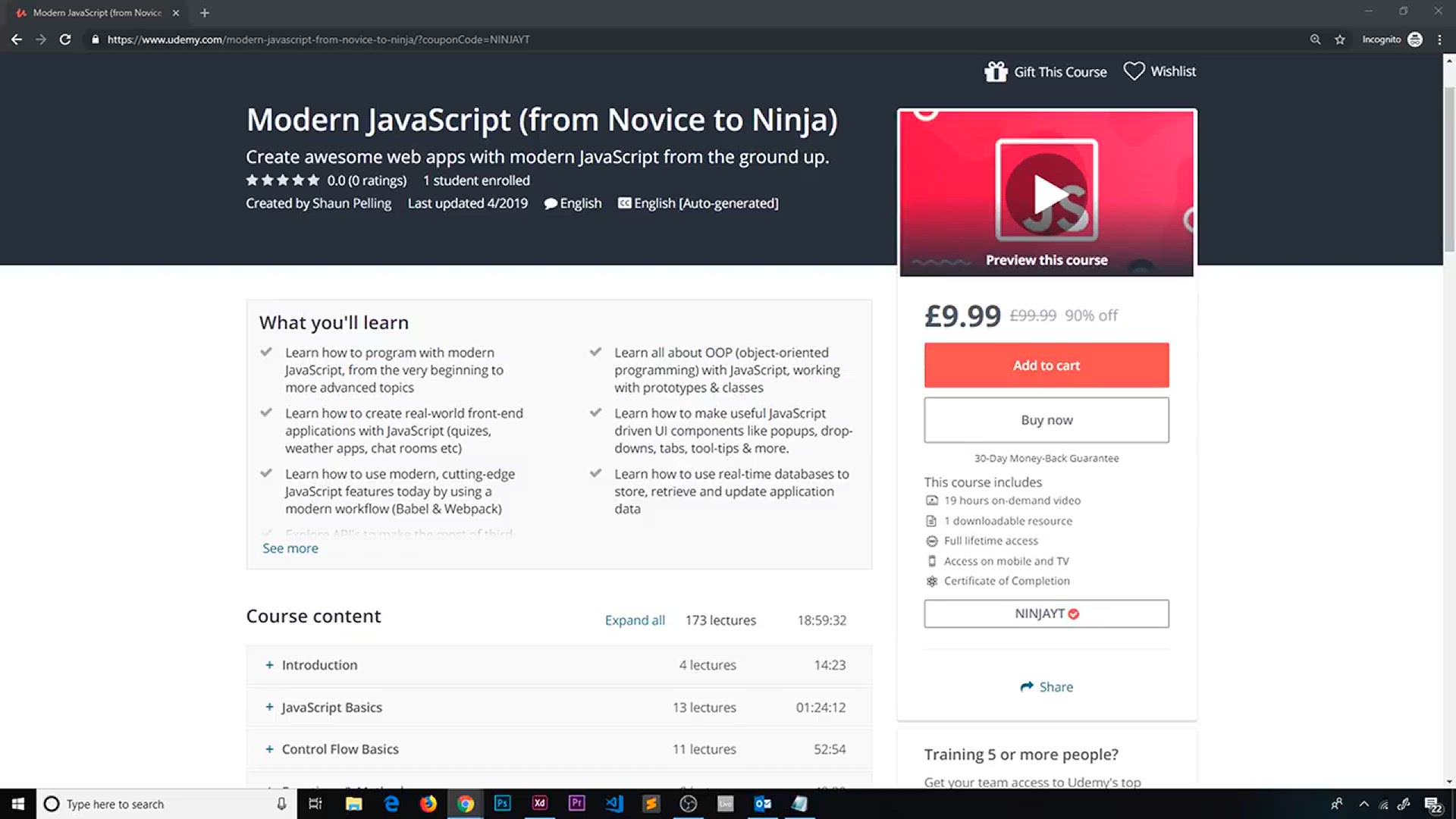Open the Chrome zoom magnifier icon
Screen dimensions: 1456x819
1315,39
